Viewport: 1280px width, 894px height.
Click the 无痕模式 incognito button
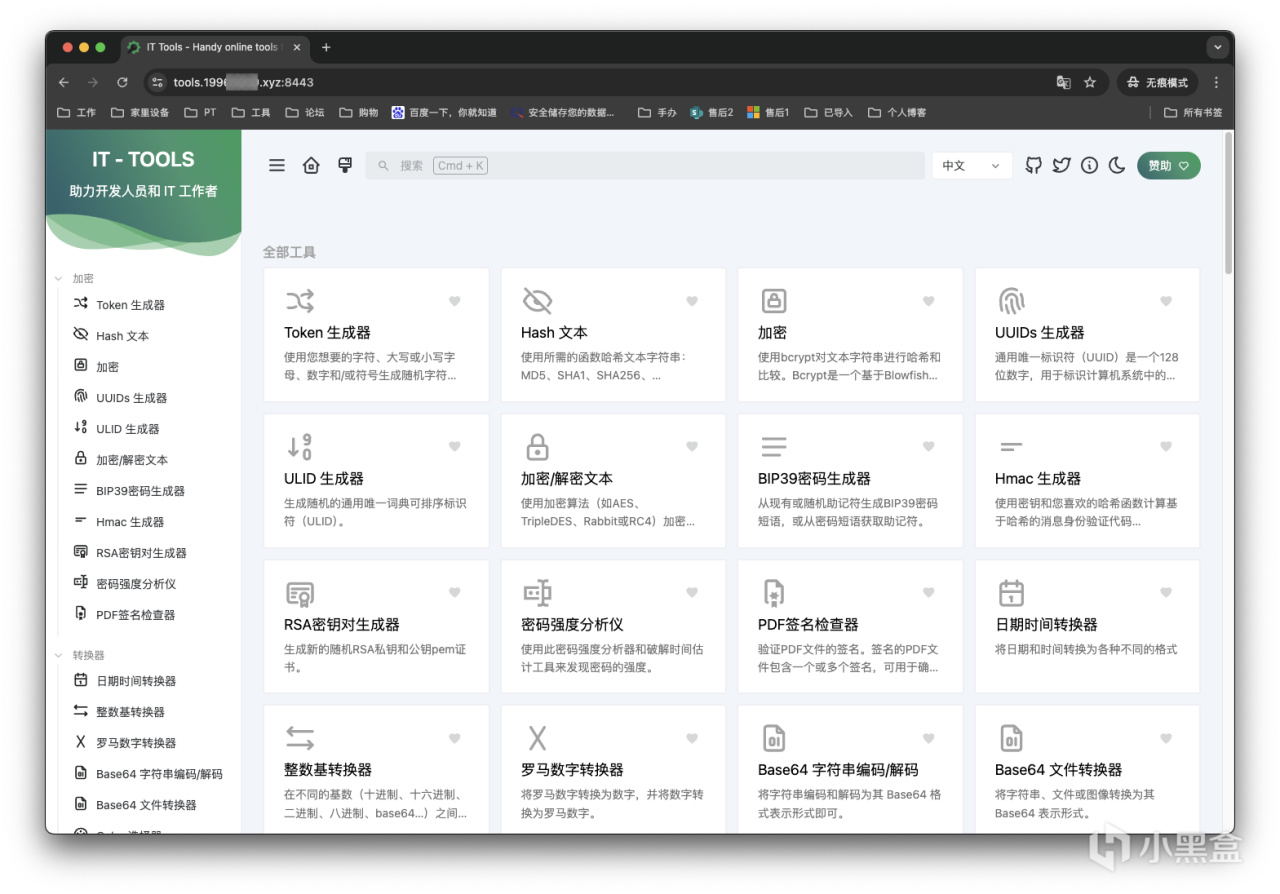tap(1158, 82)
